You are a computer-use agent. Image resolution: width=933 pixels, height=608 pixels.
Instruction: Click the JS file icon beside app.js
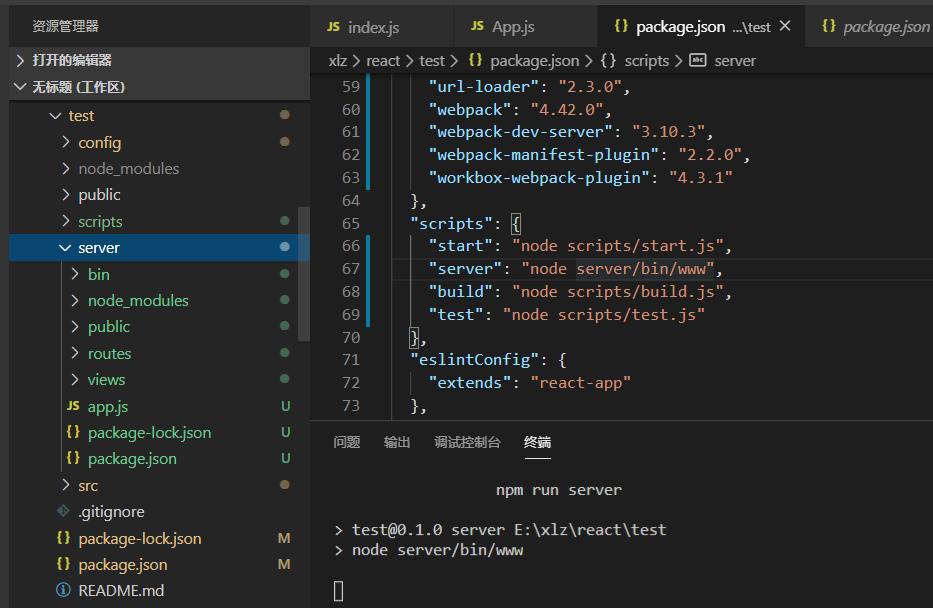tap(73, 406)
